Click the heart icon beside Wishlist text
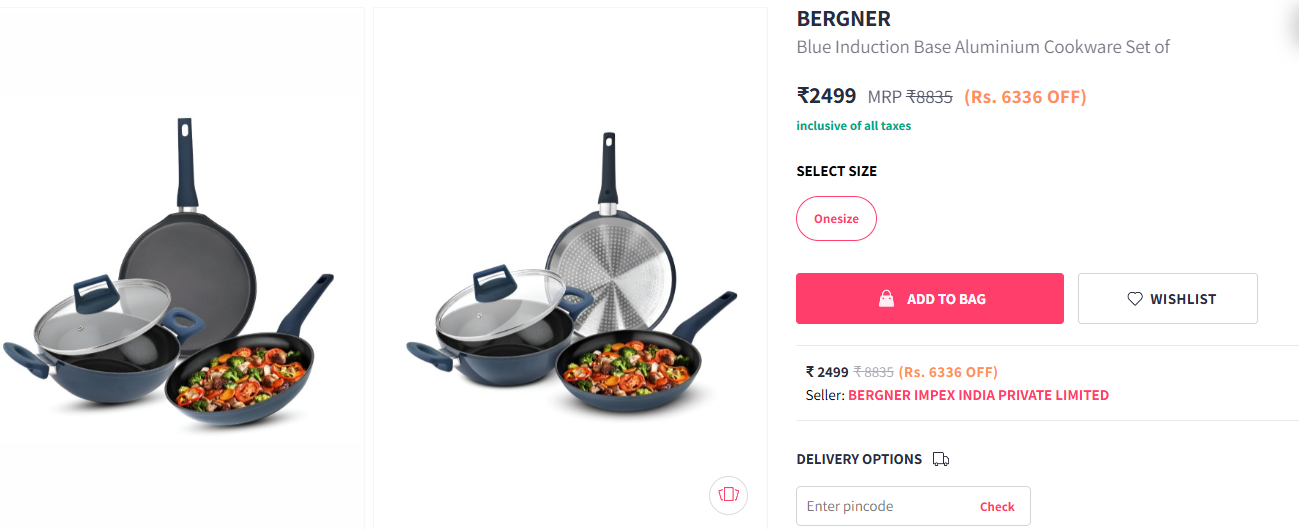The image size is (1299, 529). [x=1135, y=299]
